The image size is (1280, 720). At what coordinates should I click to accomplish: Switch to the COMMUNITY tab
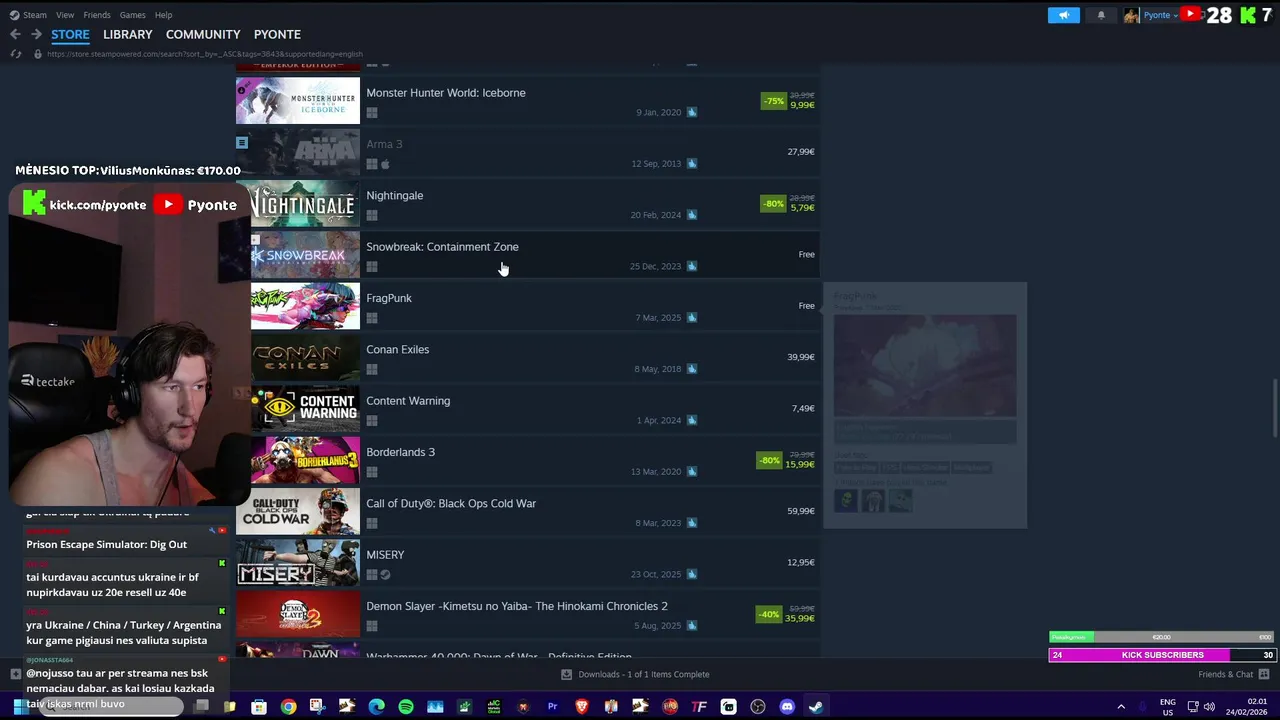tap(203, 34)
